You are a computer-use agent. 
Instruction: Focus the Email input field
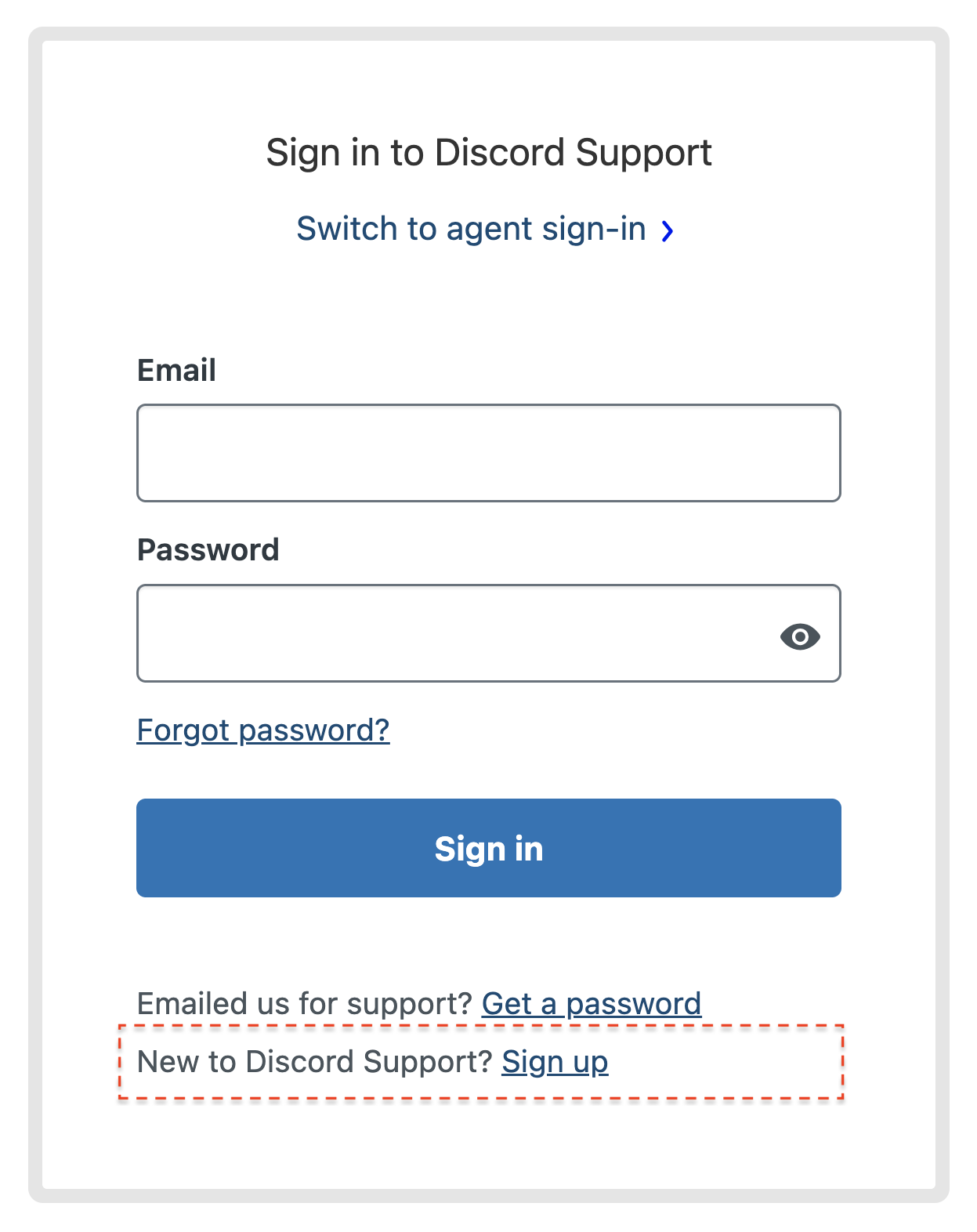coord(488,453)
